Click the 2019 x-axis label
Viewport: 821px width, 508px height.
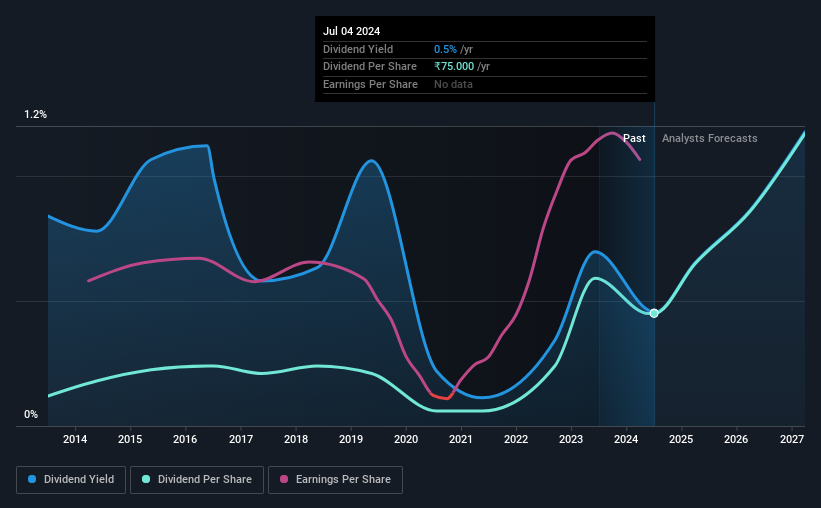pyautogui.click(x=351, y=439)
